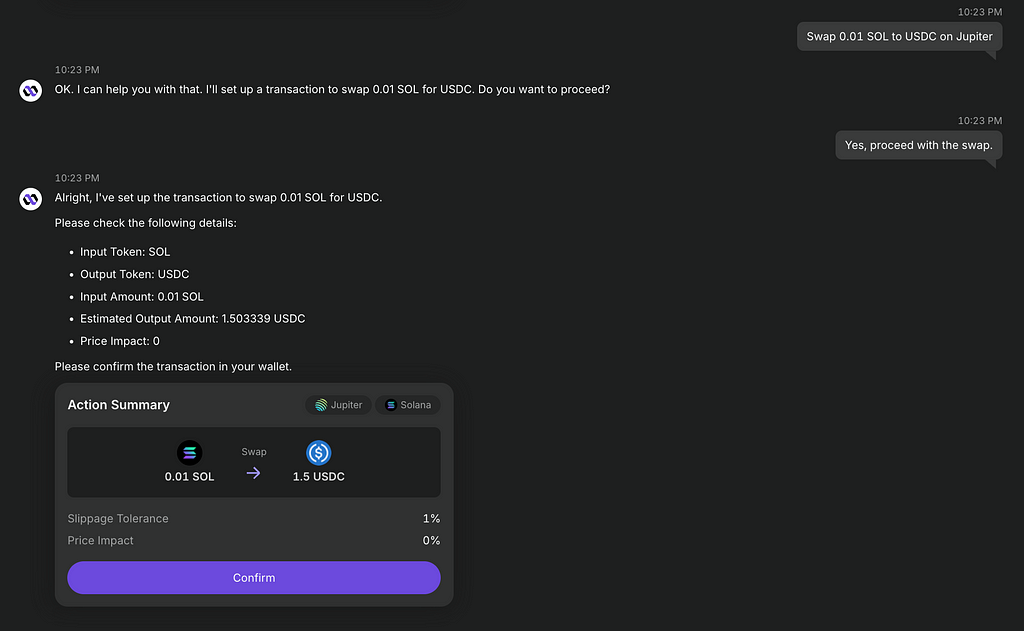The height and width of the screenshot is (631, 1024).
Task: Click the Solana network badge
Action: [x=408, y=405]
